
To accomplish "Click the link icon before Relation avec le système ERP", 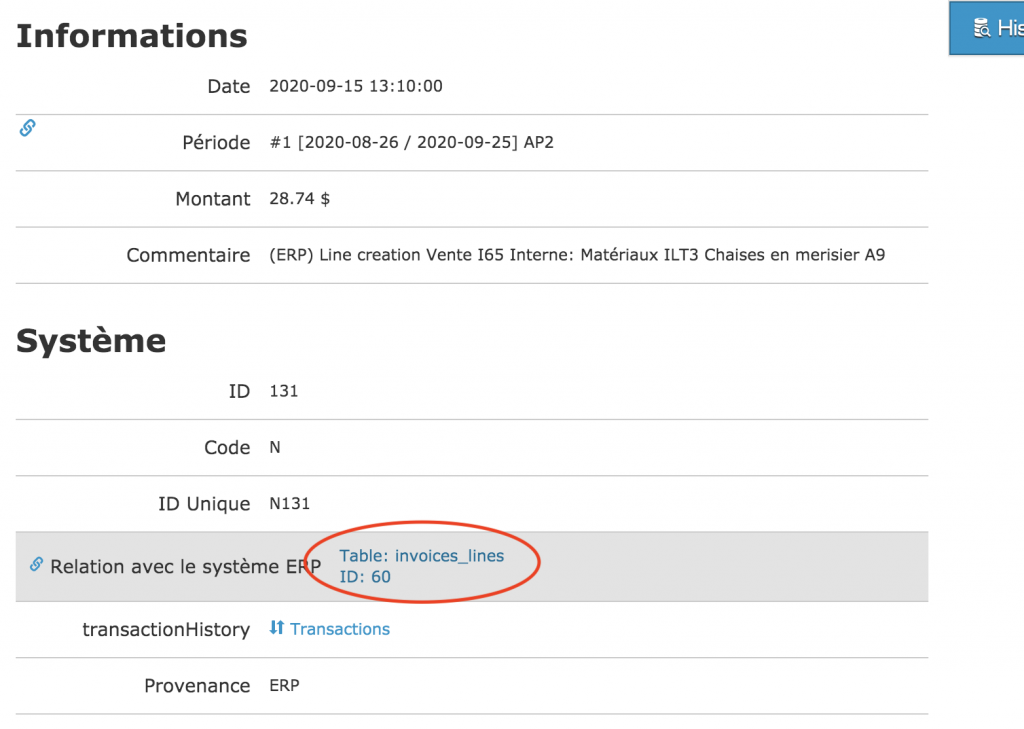I will 36,565.
